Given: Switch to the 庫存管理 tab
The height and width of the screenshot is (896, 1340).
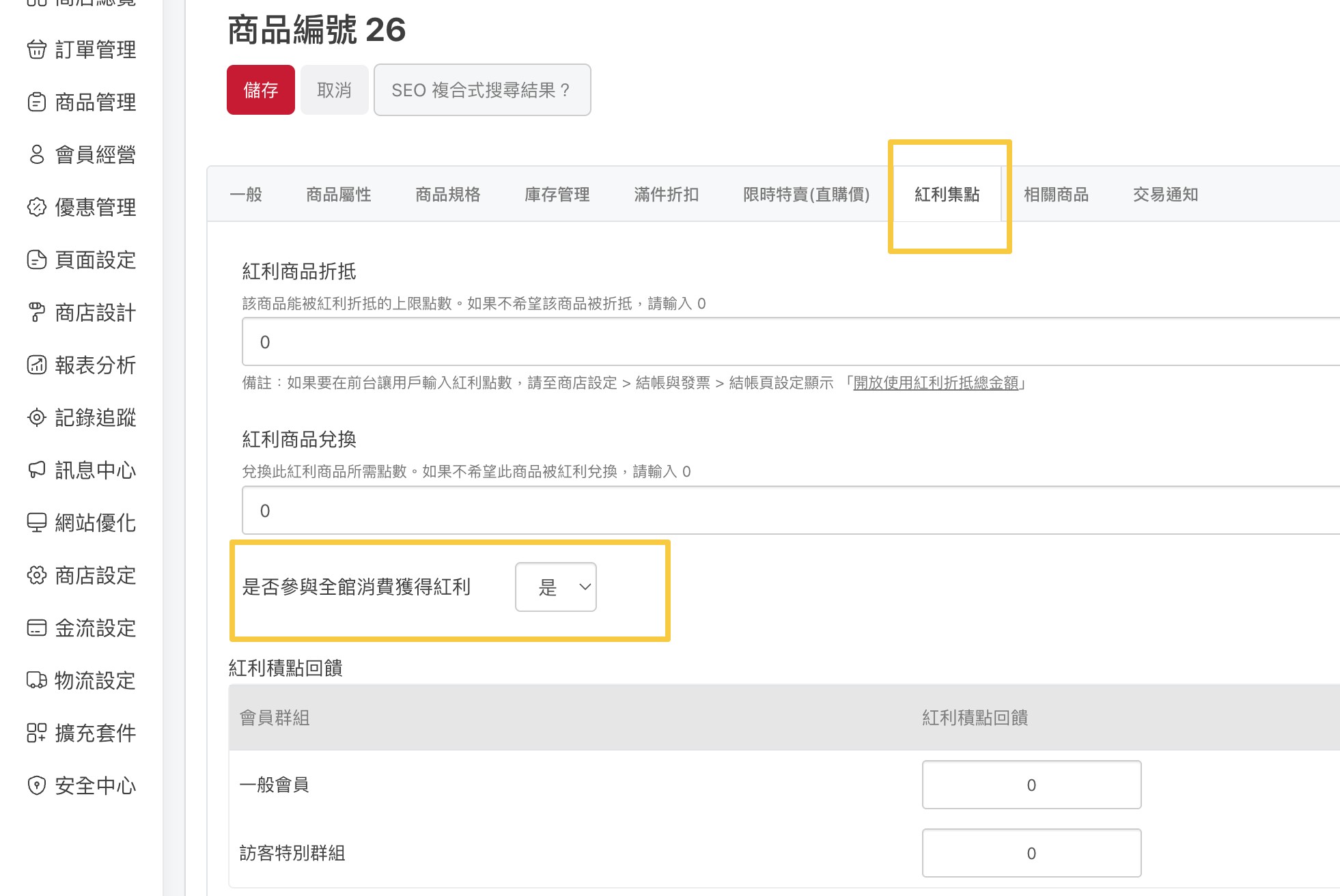Looking at the screenshot, I should pos(557,195).
